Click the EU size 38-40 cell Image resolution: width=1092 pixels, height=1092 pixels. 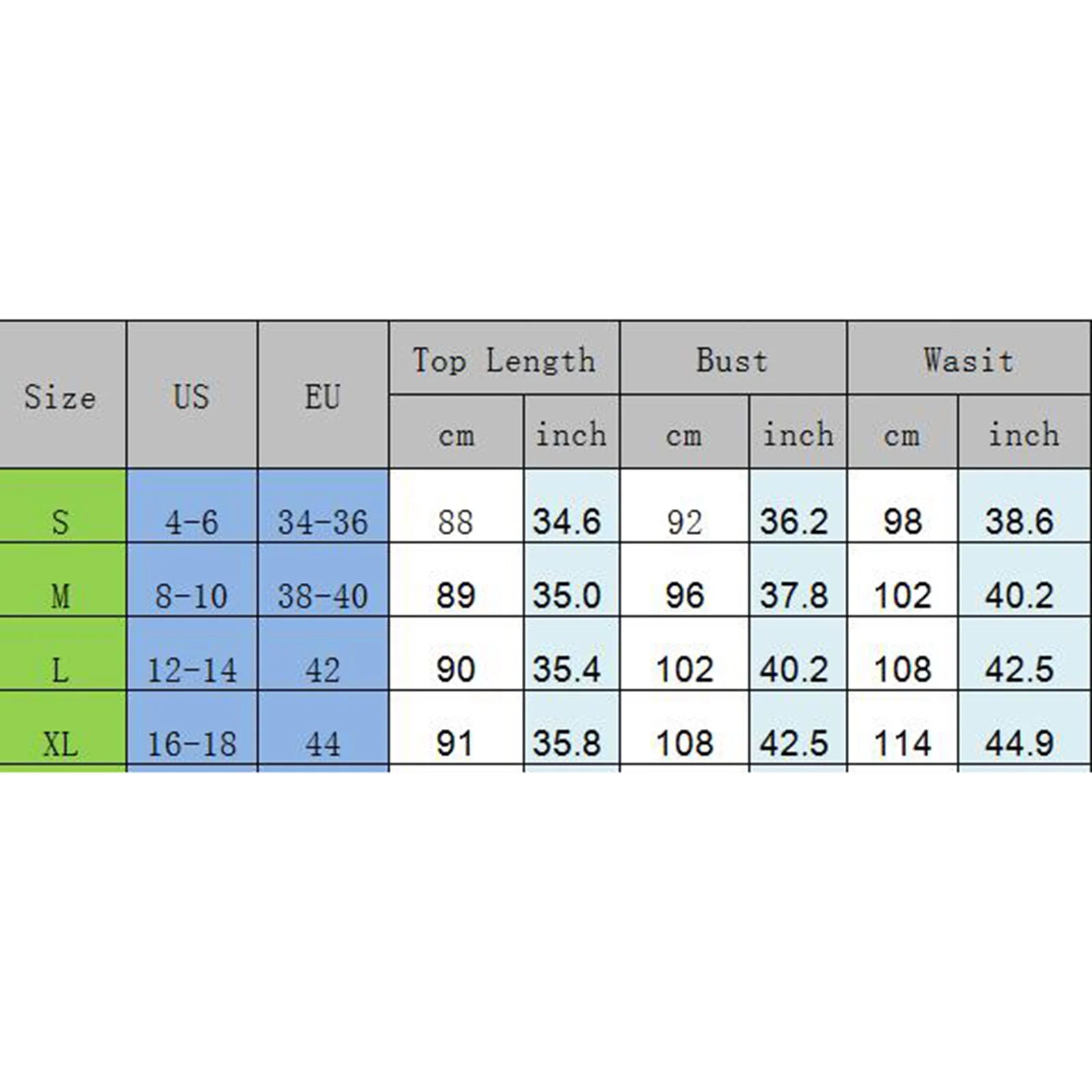[x=322, y=595]
